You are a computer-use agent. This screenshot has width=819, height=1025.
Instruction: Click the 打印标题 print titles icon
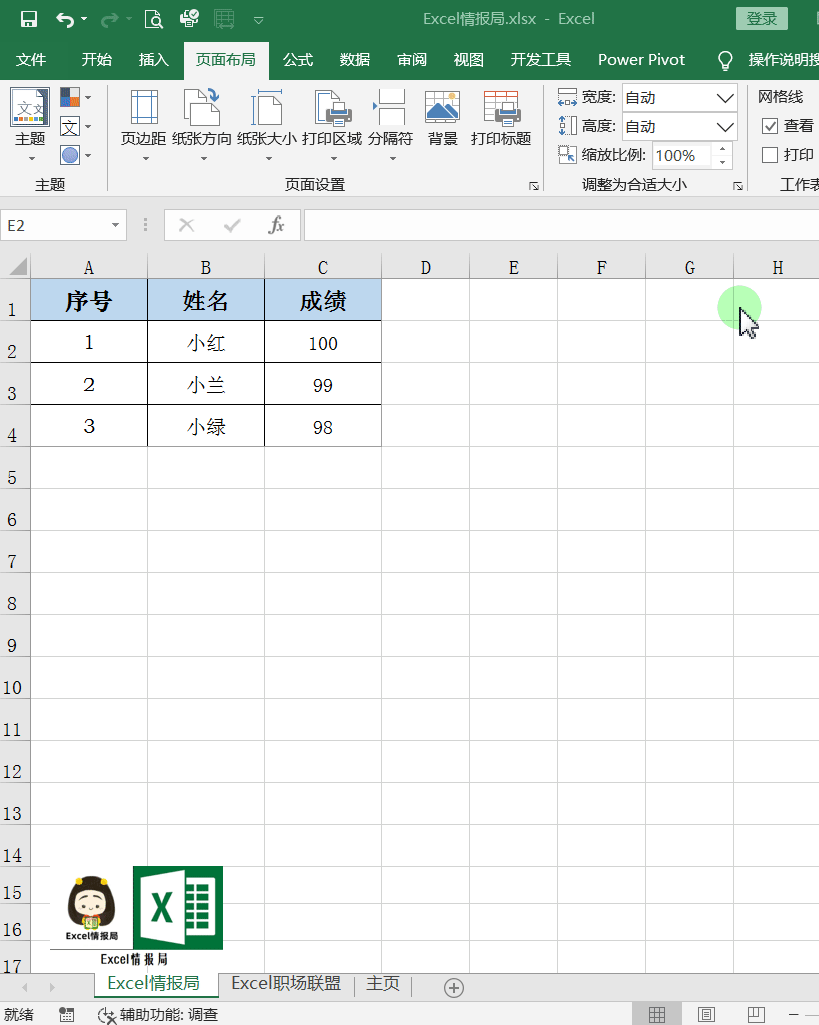point(501,108)
